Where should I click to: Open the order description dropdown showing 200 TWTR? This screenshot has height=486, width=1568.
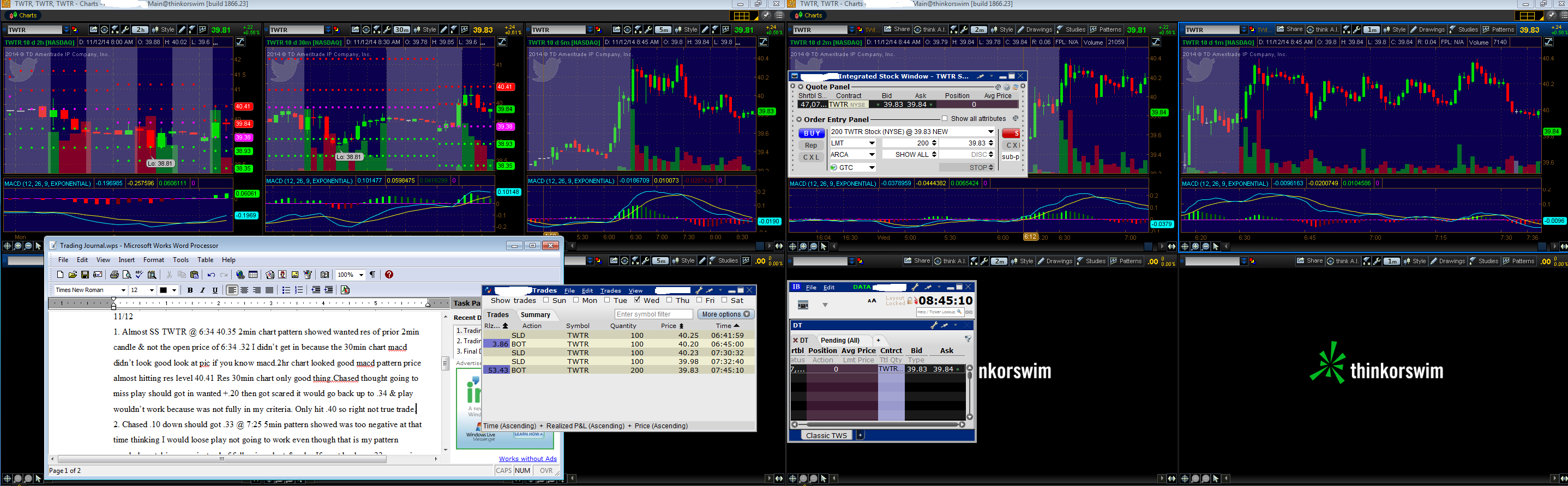point(990,132)
